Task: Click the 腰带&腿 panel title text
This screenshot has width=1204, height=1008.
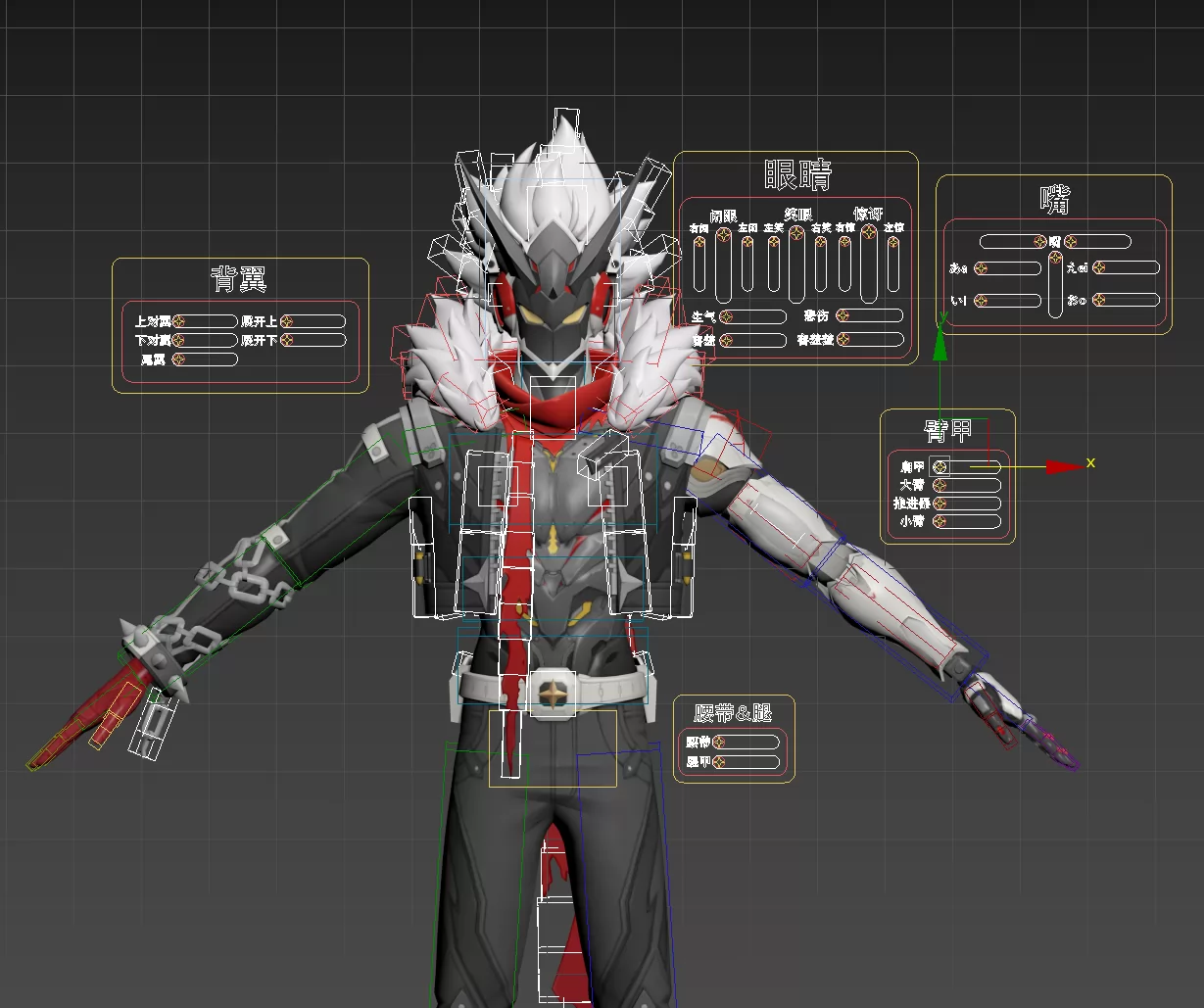Action: click(x=733, y=712)
